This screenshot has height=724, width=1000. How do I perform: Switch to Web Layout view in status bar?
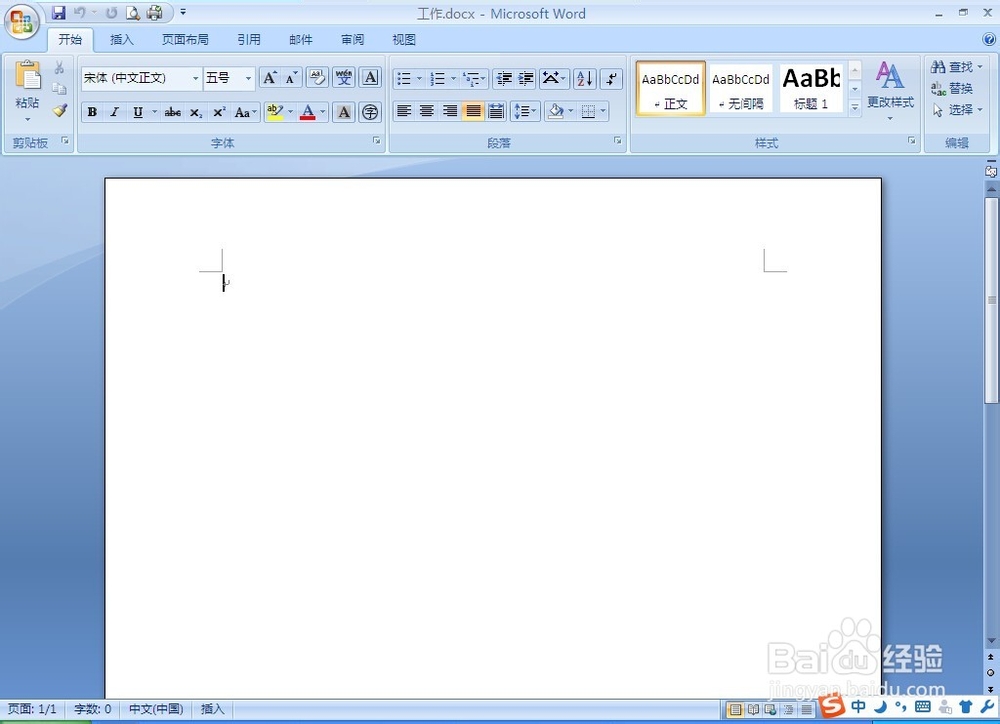pyautogui.click(x=771, y=709)
